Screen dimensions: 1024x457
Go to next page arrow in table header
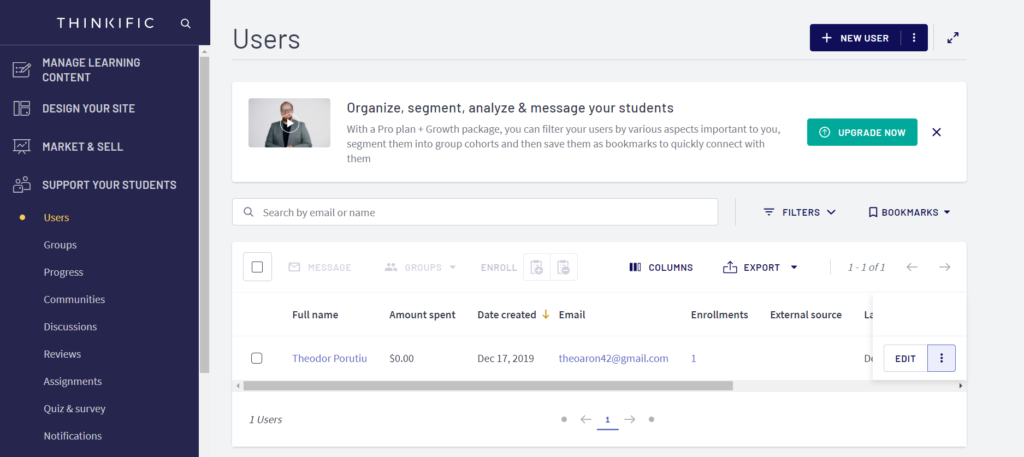[944, 267]
